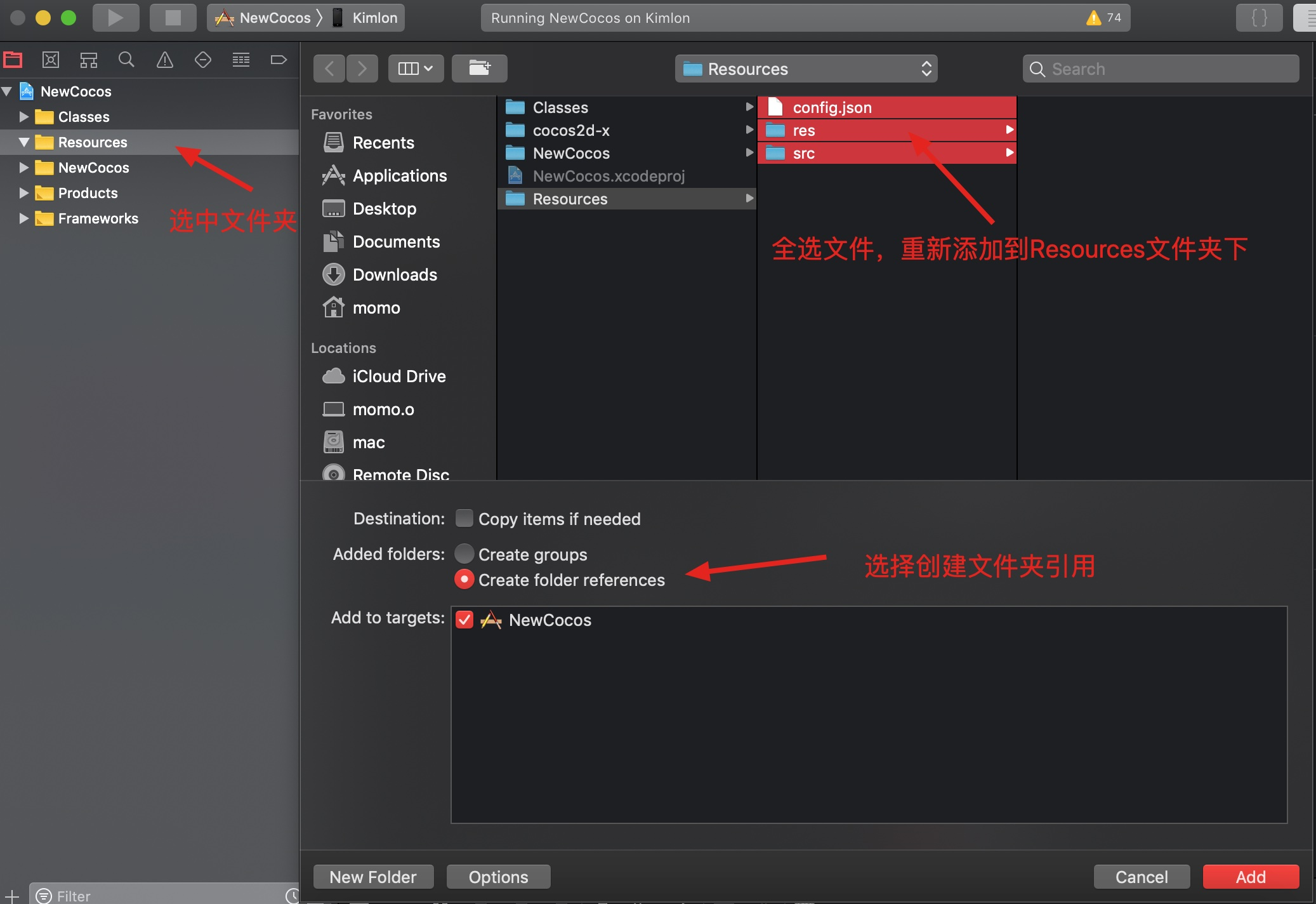The height and width of the screenshot is (904, 1316).
Task: Click the Options button
Action: 498,877
